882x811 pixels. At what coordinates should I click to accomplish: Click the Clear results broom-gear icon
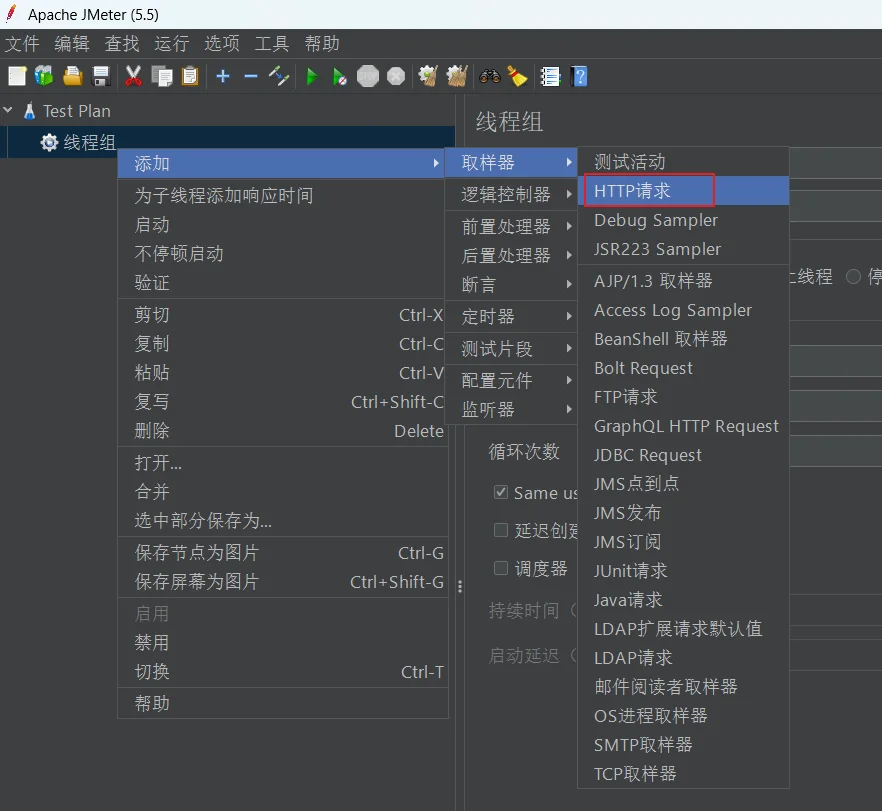tap(428, 76)
